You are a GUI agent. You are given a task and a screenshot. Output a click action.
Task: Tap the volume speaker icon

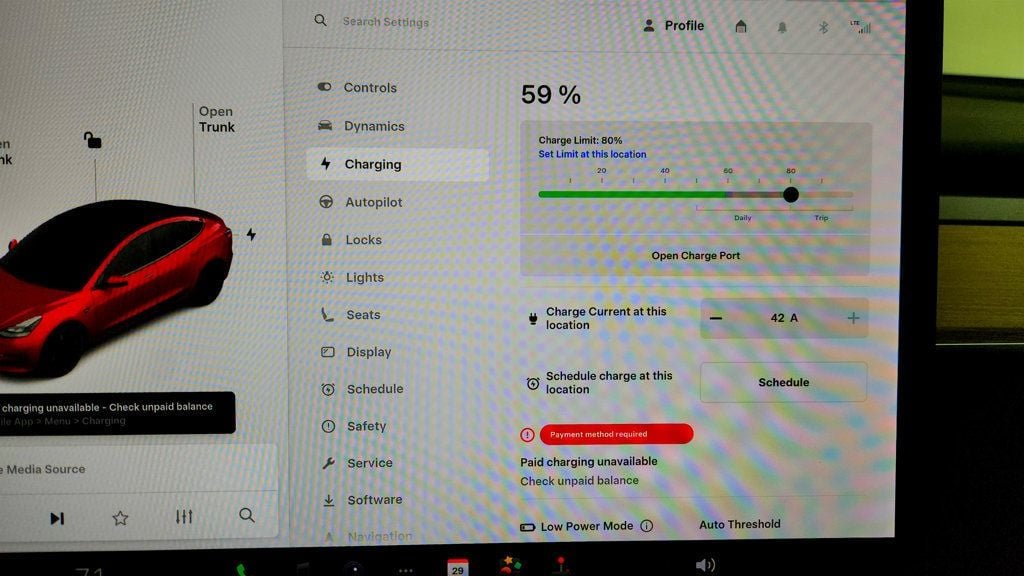705,565
